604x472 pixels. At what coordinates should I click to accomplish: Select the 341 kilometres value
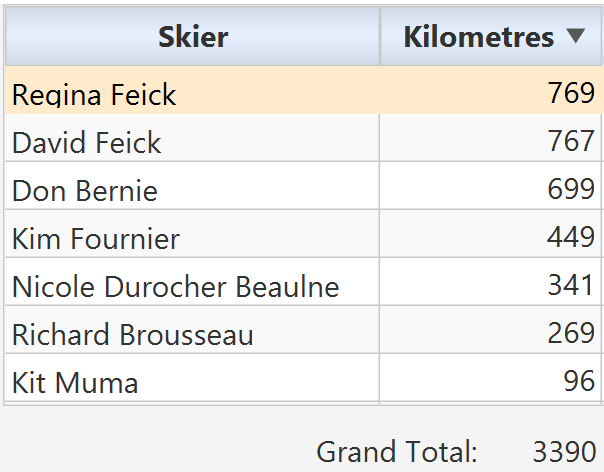[x=571, y=285]
